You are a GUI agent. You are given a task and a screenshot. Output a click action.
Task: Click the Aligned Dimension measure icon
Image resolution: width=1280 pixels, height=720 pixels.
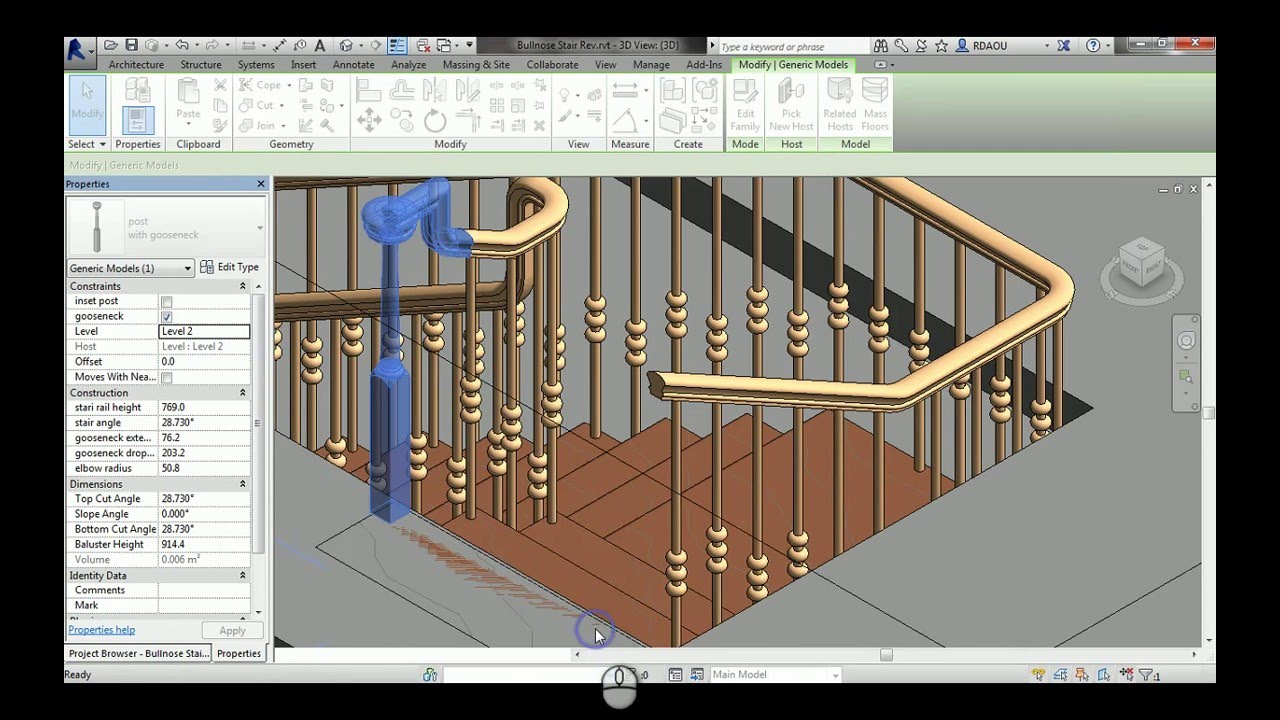tap(625, 90)
